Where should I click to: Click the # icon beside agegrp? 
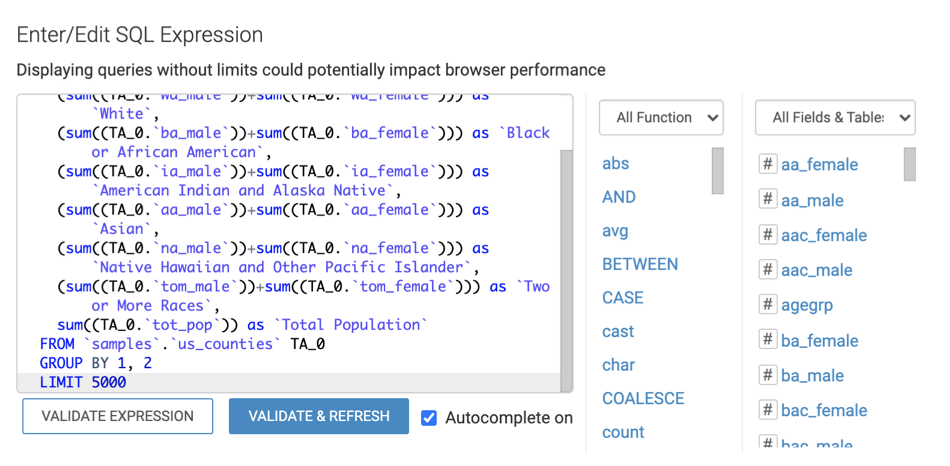coord(768,305)
